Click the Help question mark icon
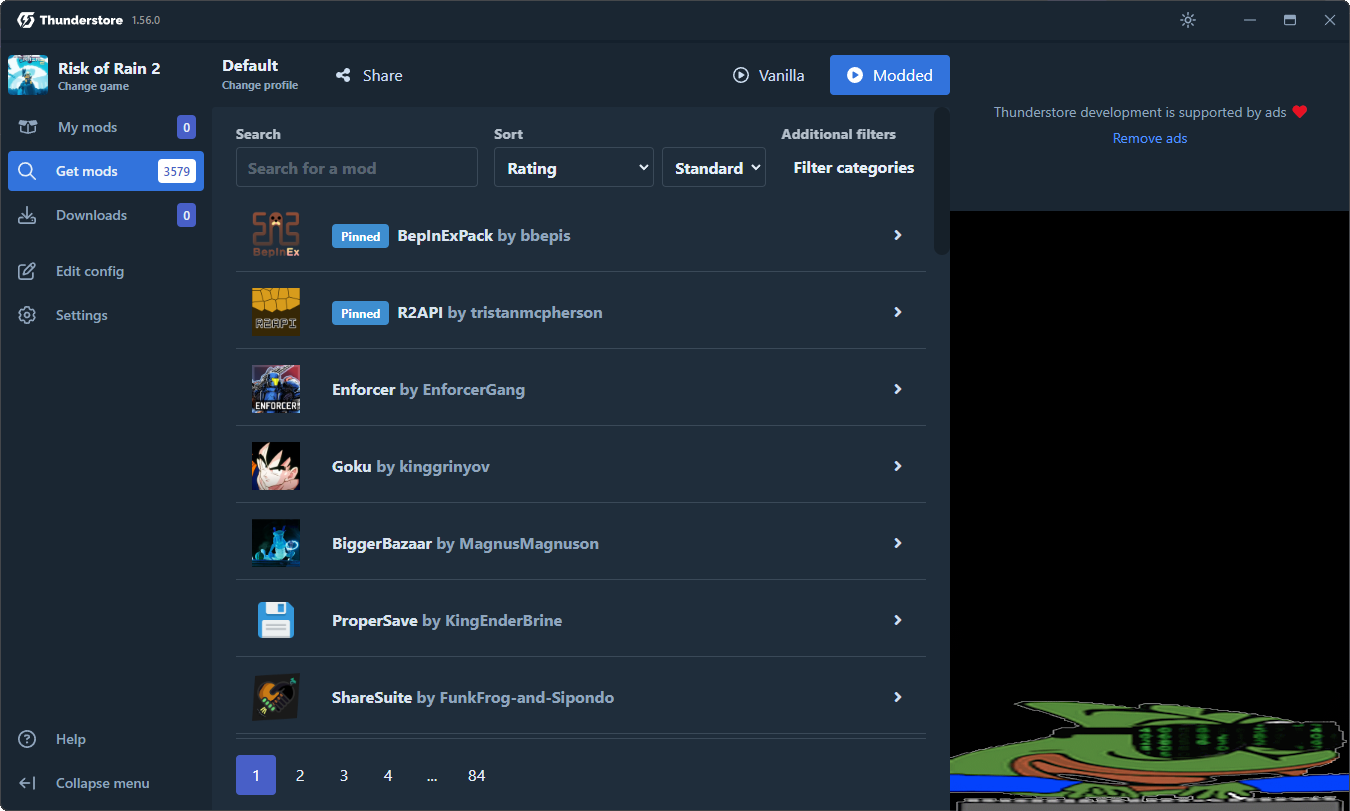This screenshot has width=1350, height=811. click(27, 739)
